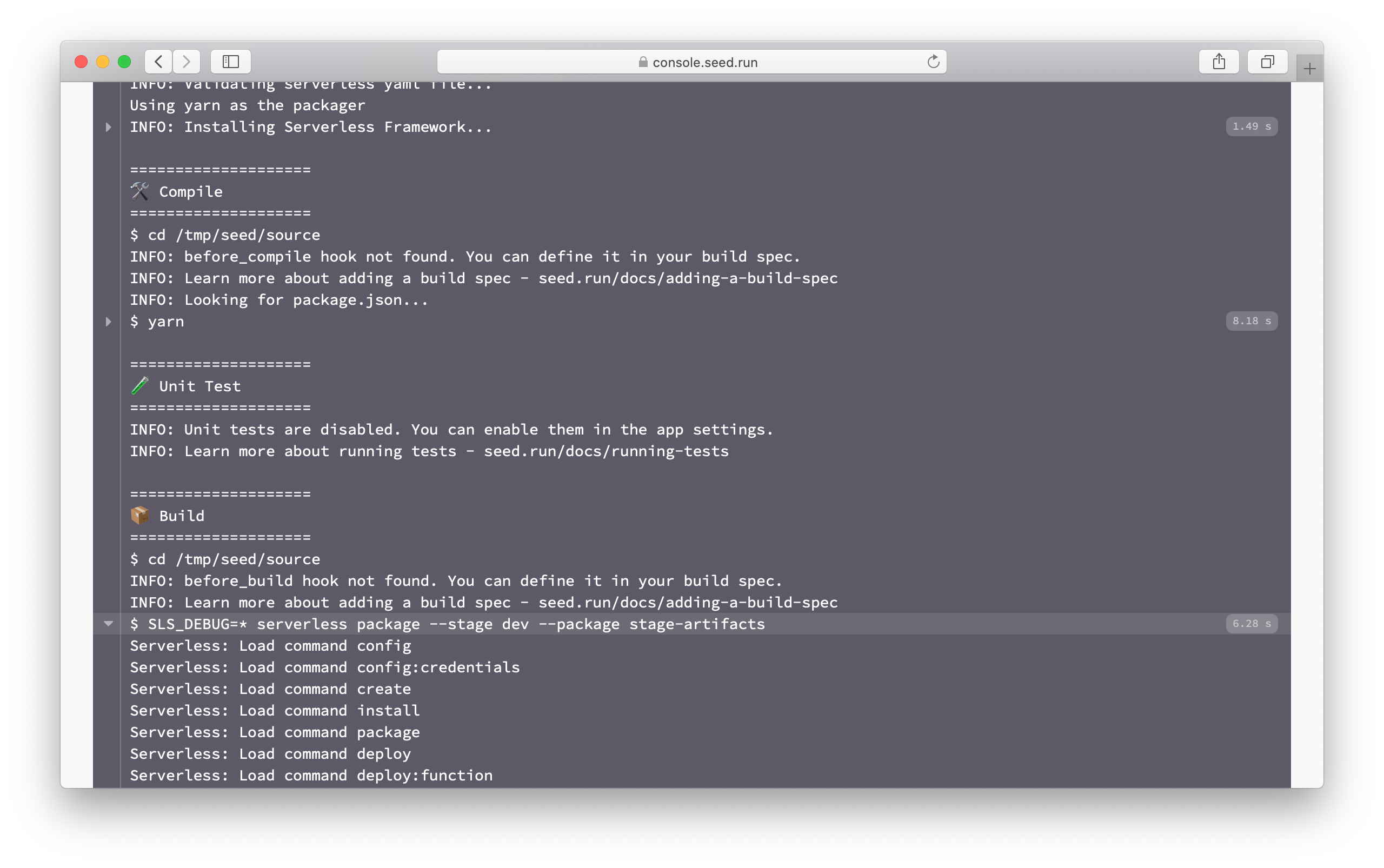Click the Safari forward navigation arrow

click(186, 62)
